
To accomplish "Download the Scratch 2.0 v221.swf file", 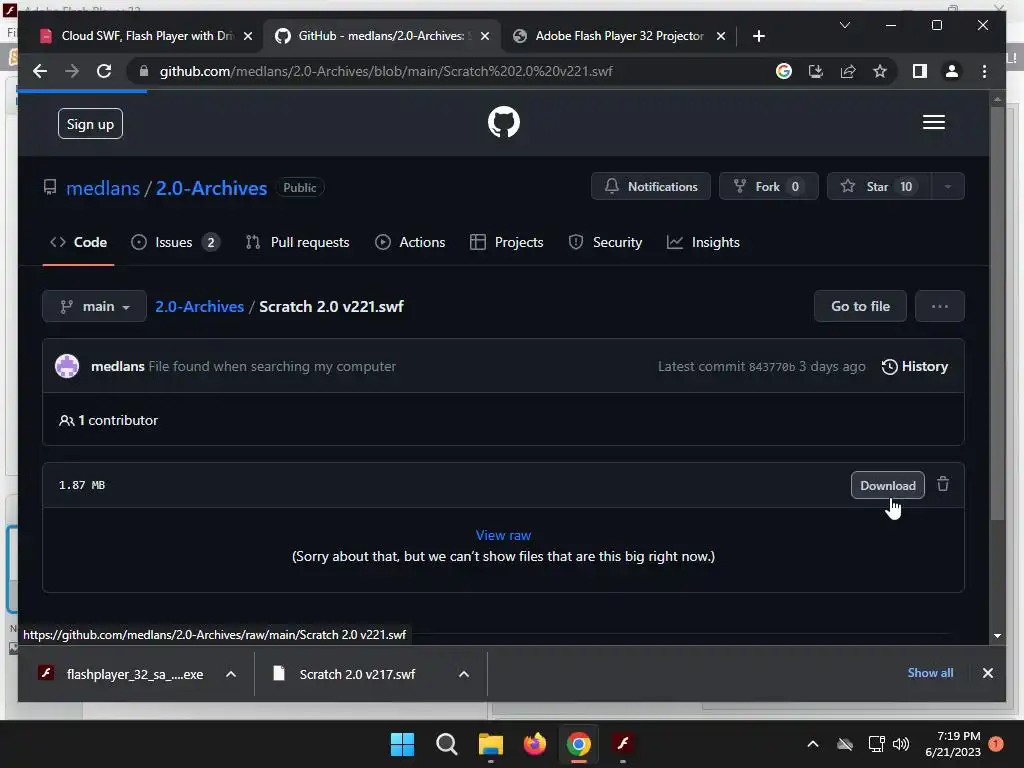I will tap(888, 485).
